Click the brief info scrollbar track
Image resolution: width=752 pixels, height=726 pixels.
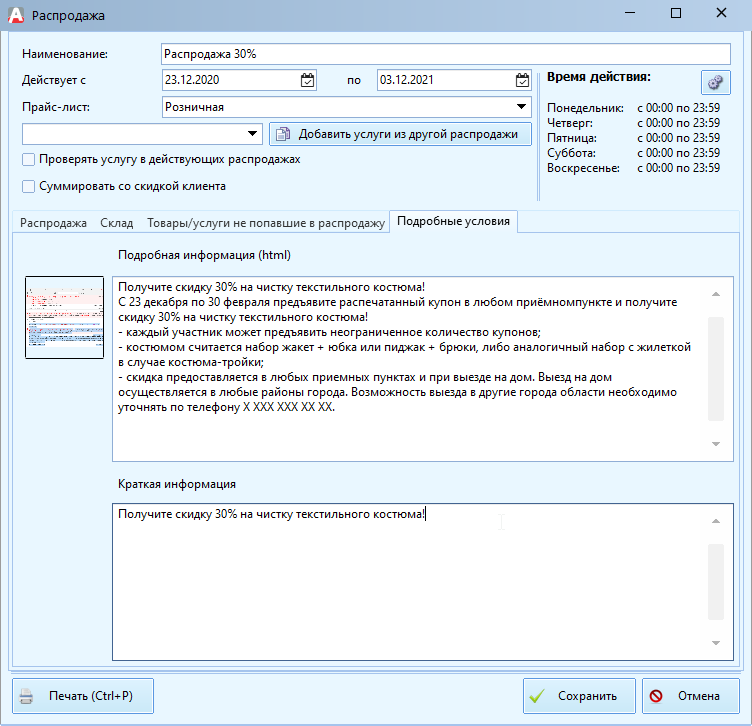coord(716,582)
